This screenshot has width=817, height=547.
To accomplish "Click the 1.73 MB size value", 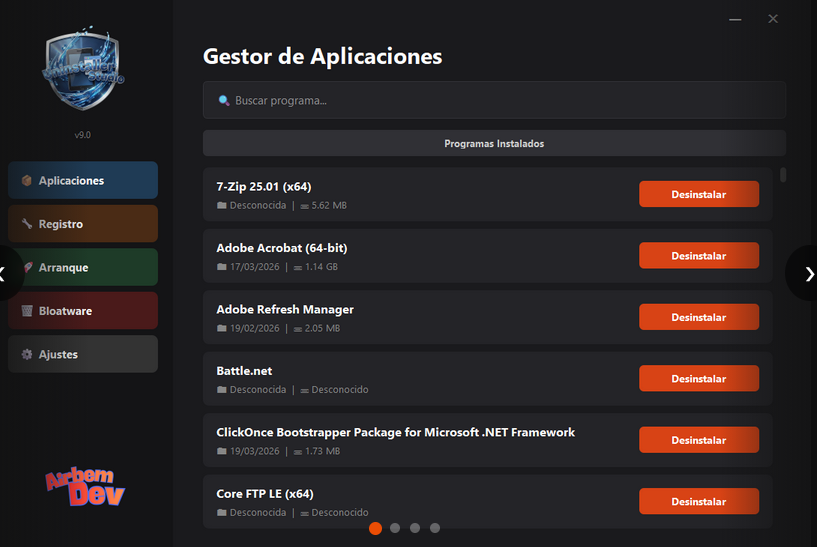I will 322,451.
